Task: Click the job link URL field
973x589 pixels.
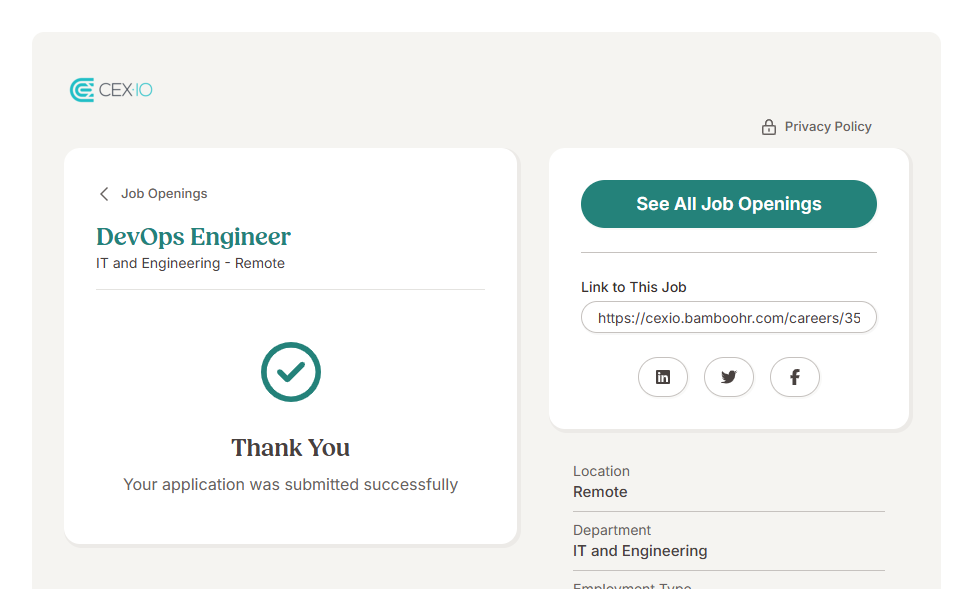Action: tap(728, 318)
